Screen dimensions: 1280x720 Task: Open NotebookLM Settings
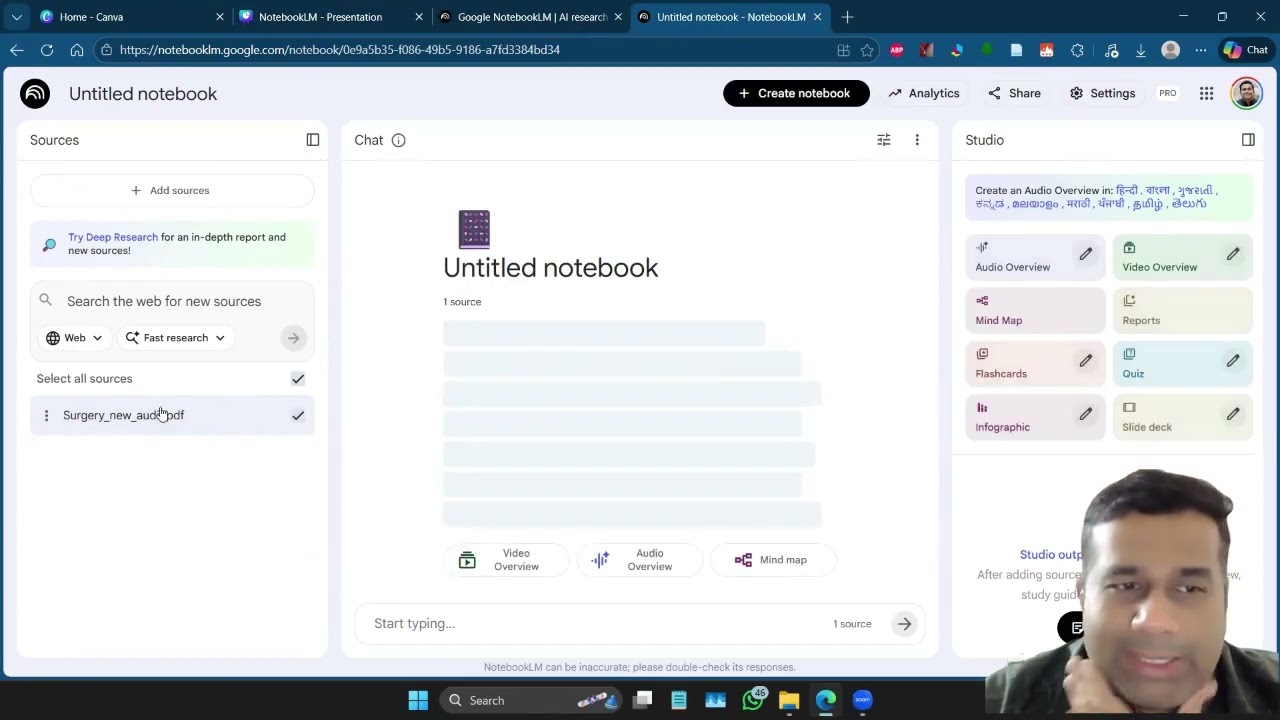point(1103,93)
